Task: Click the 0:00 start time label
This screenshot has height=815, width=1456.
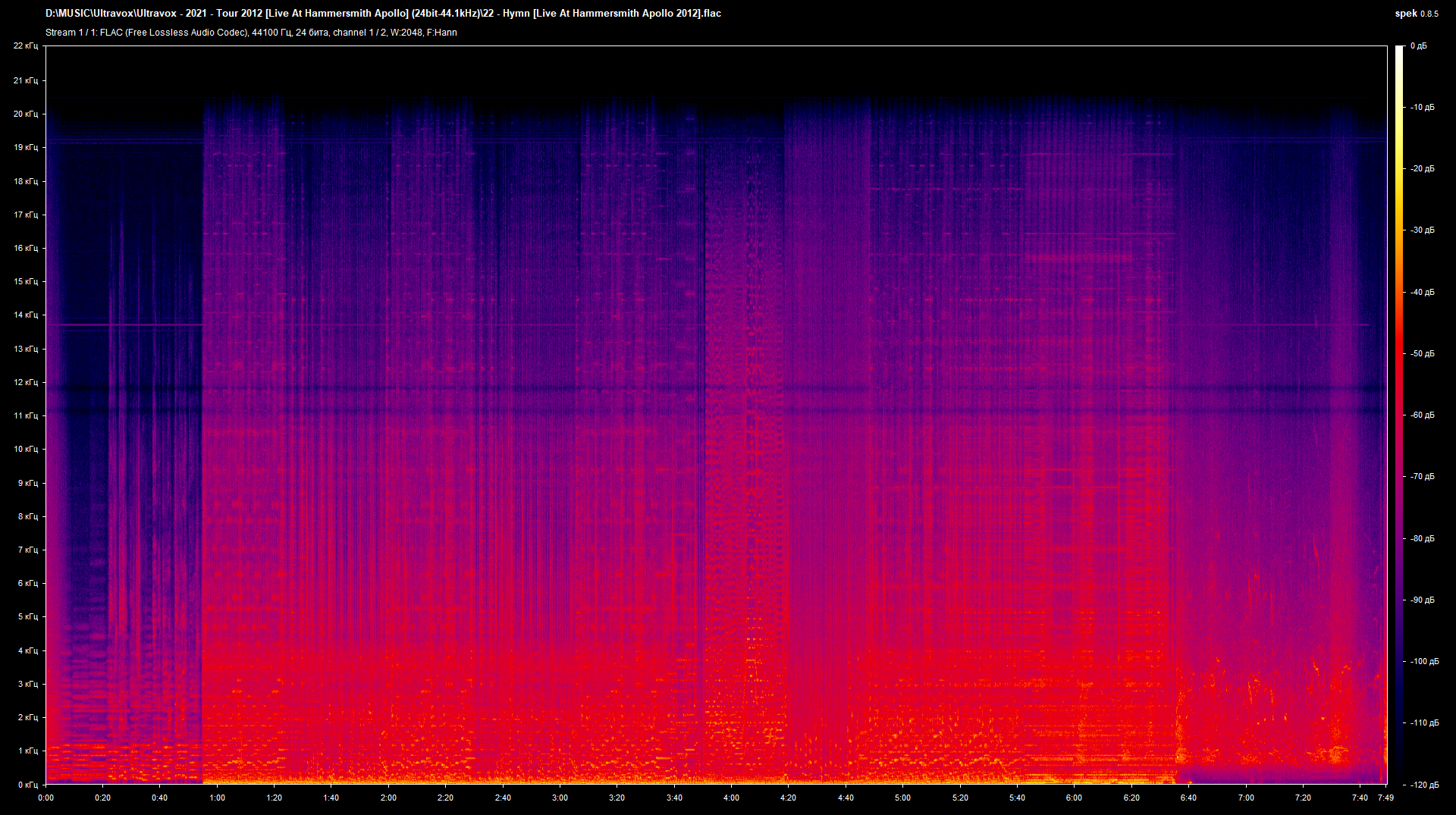Action: pos(45,798)
